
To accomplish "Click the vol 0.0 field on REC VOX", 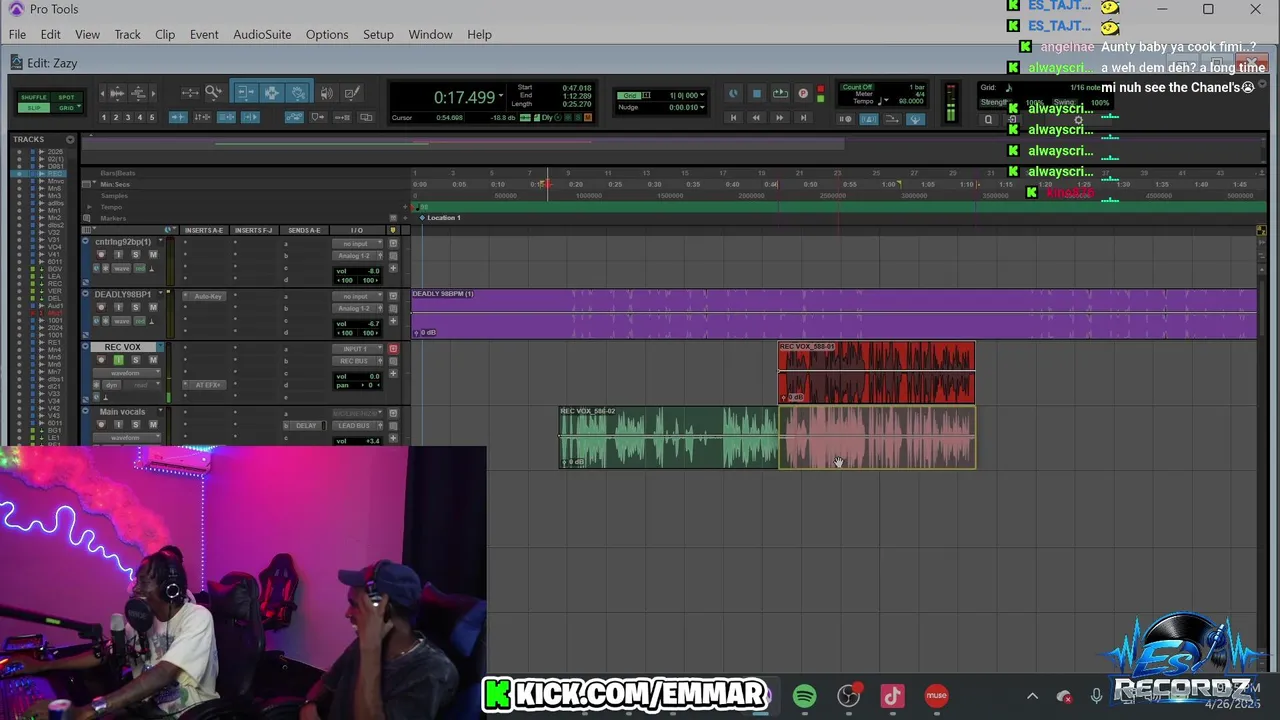I will coord(358,376).
